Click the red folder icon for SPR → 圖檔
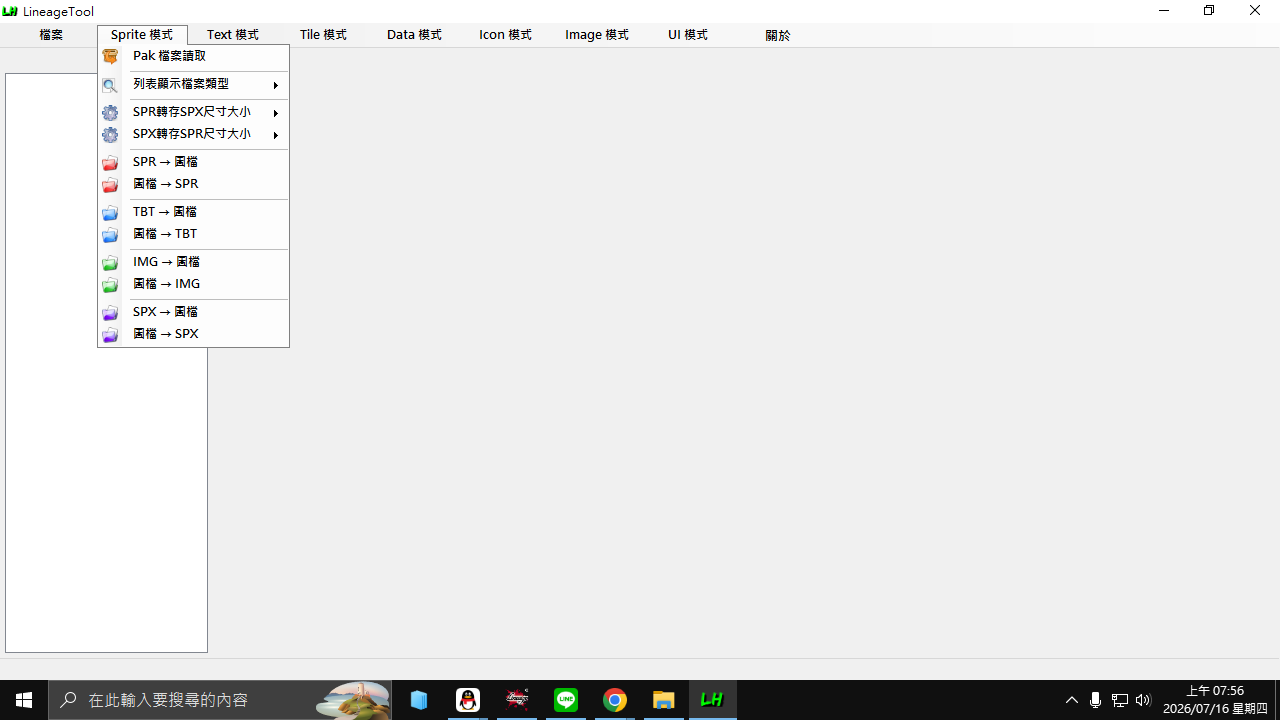 (x=110, y=163)
